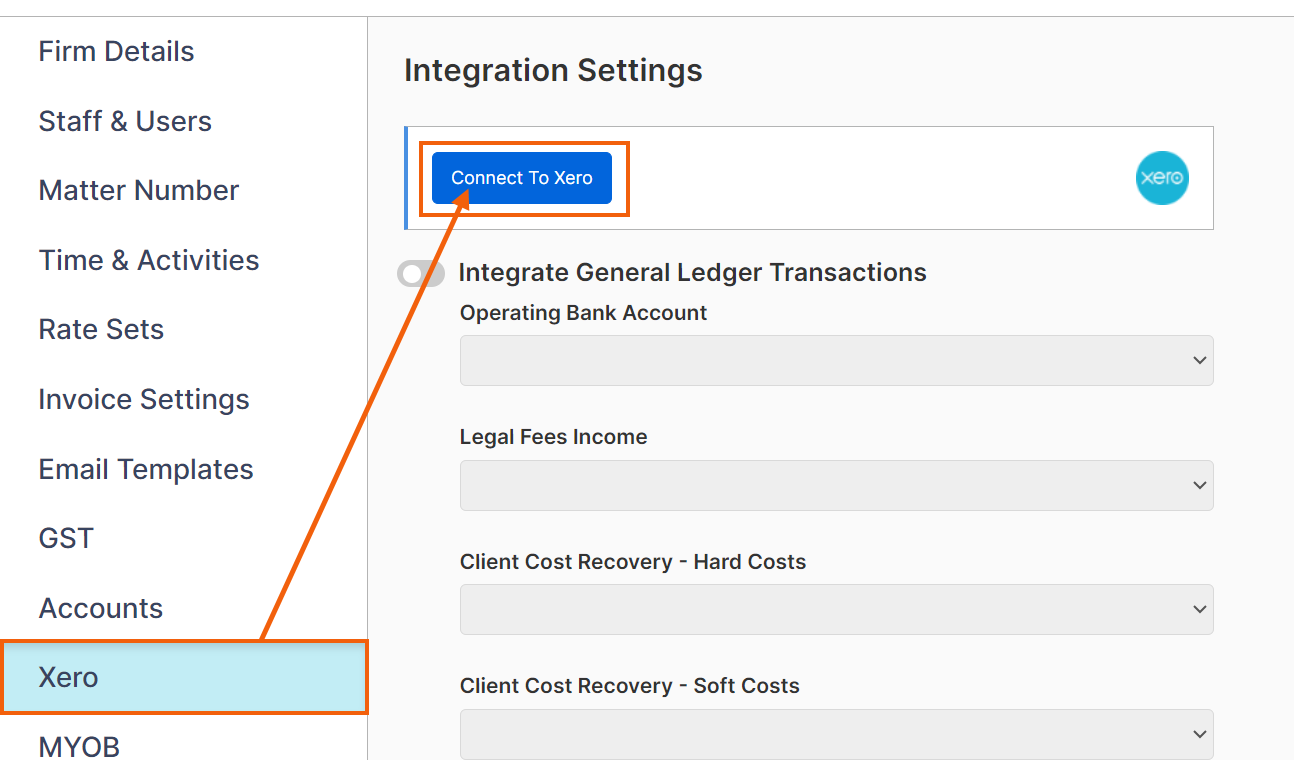Screen dimensions: 1294x760
Task: Select Rate Sets menu item
Action: tap(101, 329)
